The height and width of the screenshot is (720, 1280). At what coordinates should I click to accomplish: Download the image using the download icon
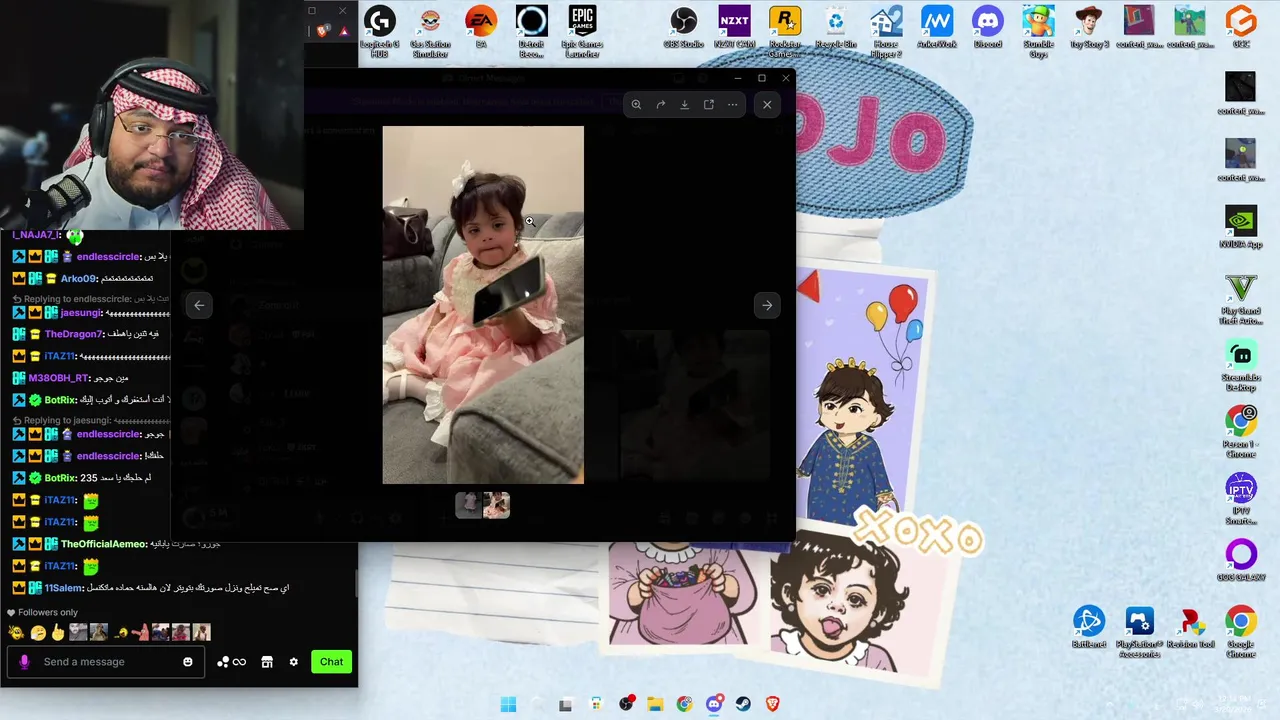coord(685,104)
